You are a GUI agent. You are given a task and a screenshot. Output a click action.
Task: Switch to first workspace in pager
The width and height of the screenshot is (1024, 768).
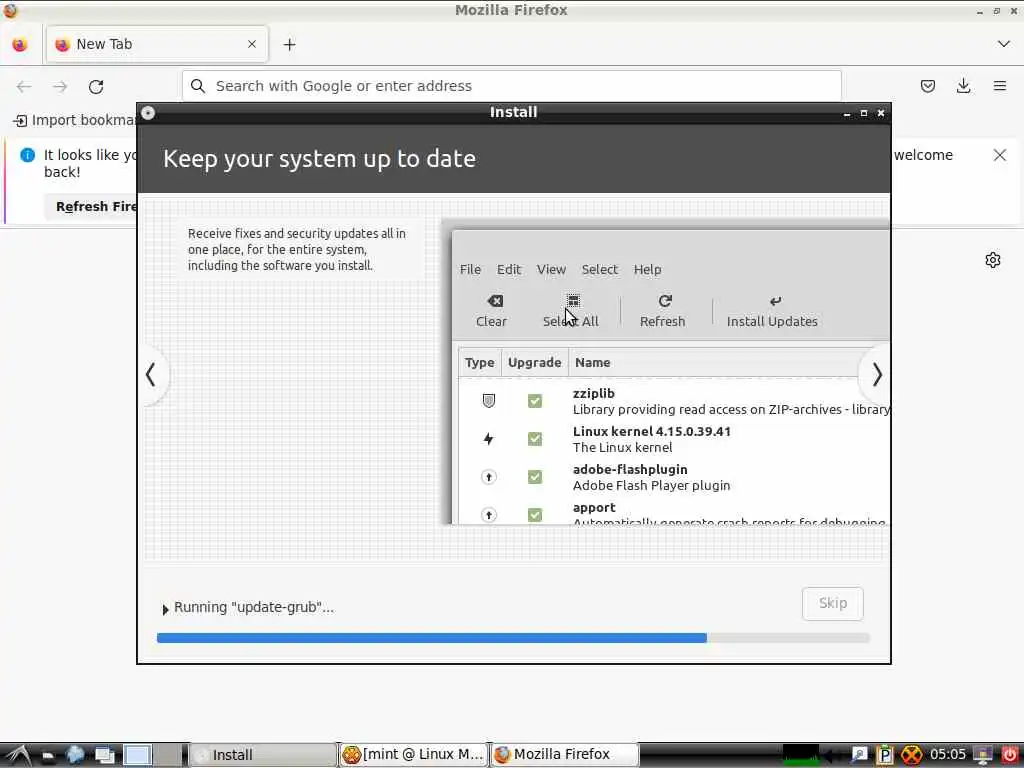click(x=138, y=755)
